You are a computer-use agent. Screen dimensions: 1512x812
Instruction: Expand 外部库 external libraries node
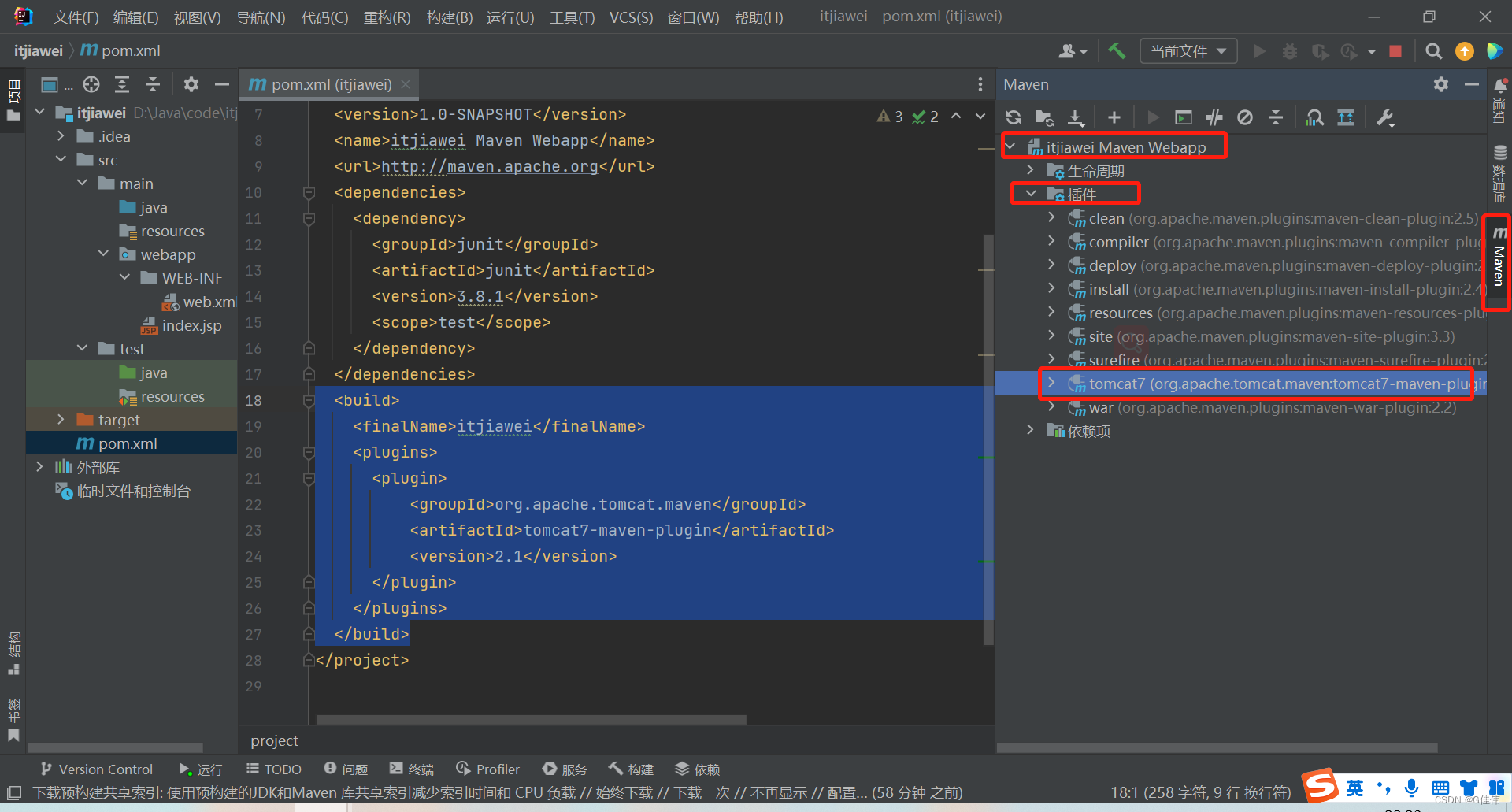40,467
